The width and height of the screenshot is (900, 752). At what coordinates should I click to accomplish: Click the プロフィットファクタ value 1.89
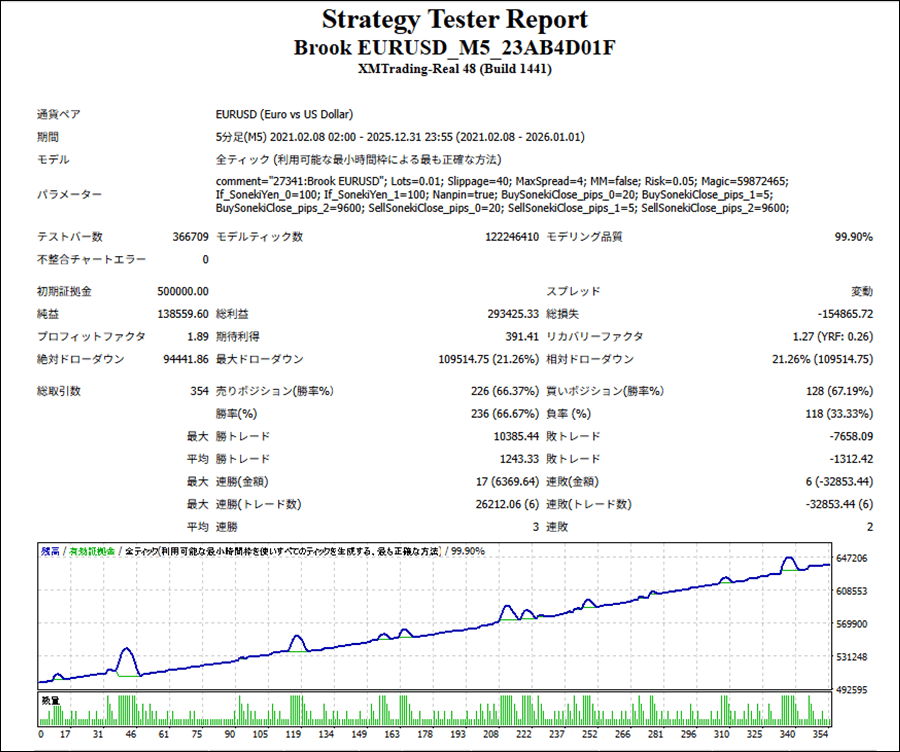[198, 337]
